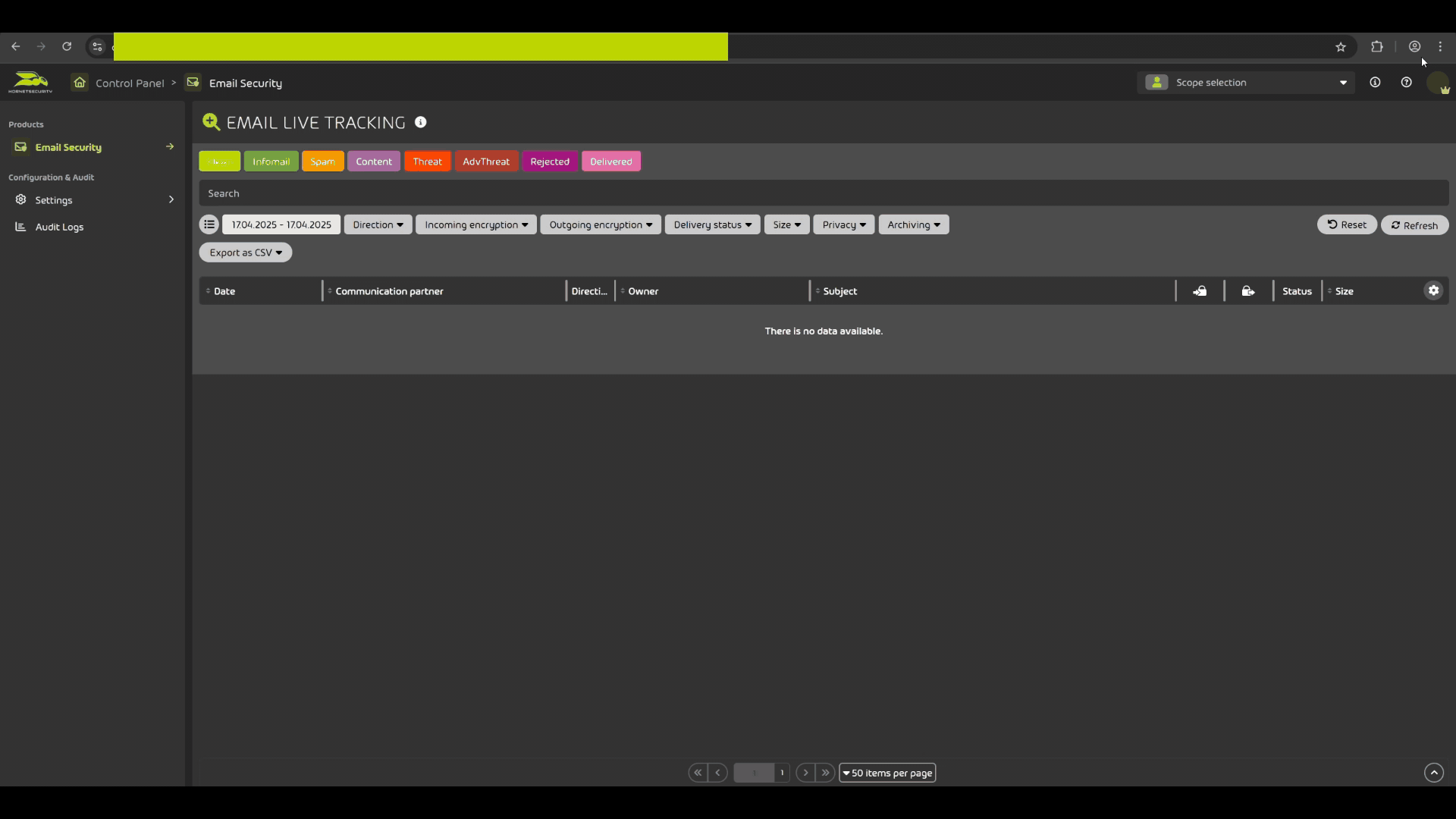Toggle the Delivered filter

click(x=611, y=162)
